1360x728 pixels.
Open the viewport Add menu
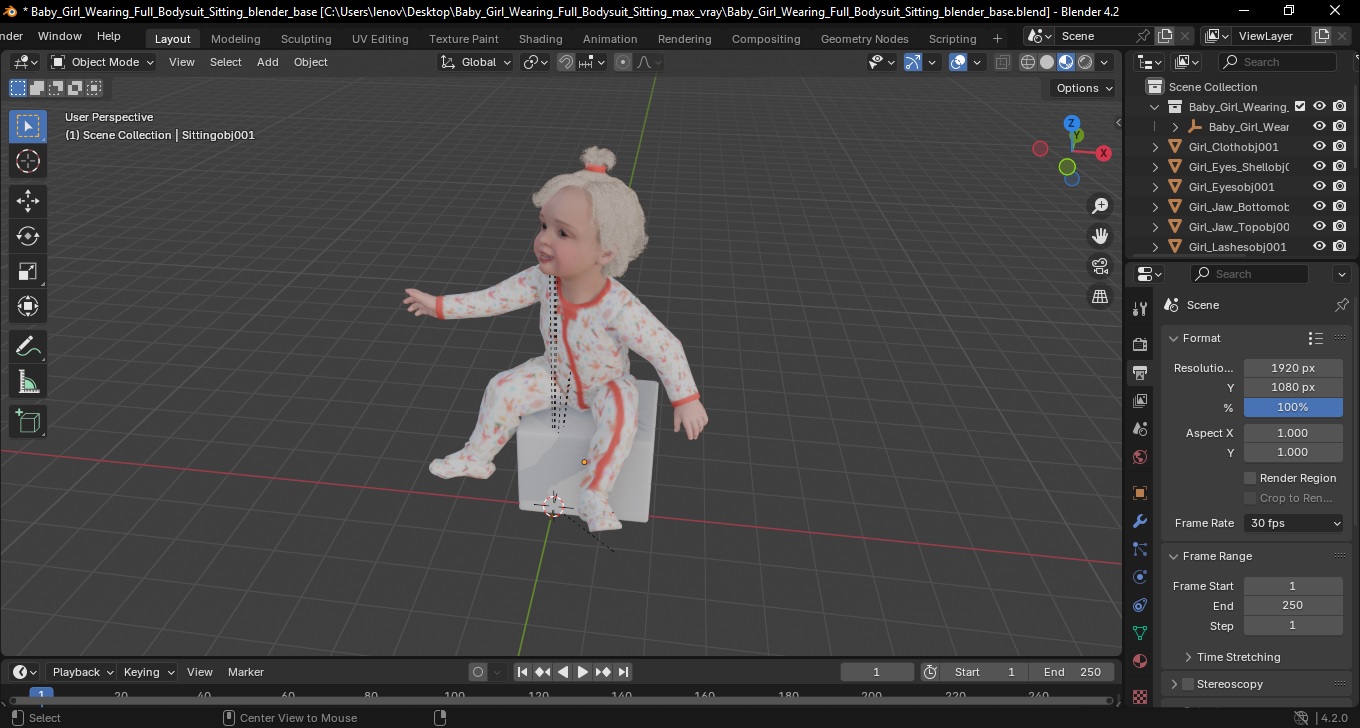[x=268, y=62]
